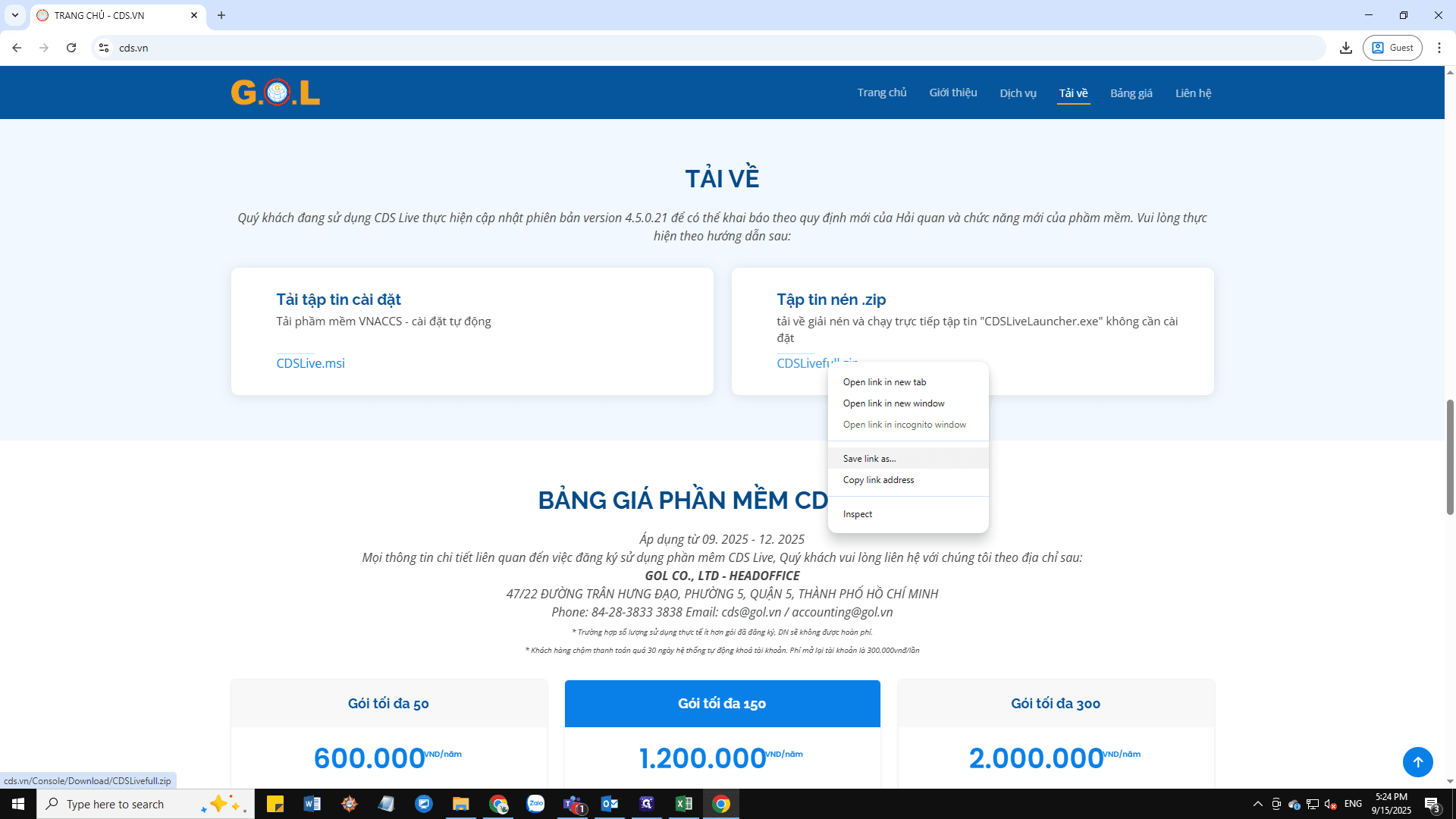This screenshot has width=1456, height=819.
Task: Open Microsoft Teams from the taskbar
Action: point(573,804)
